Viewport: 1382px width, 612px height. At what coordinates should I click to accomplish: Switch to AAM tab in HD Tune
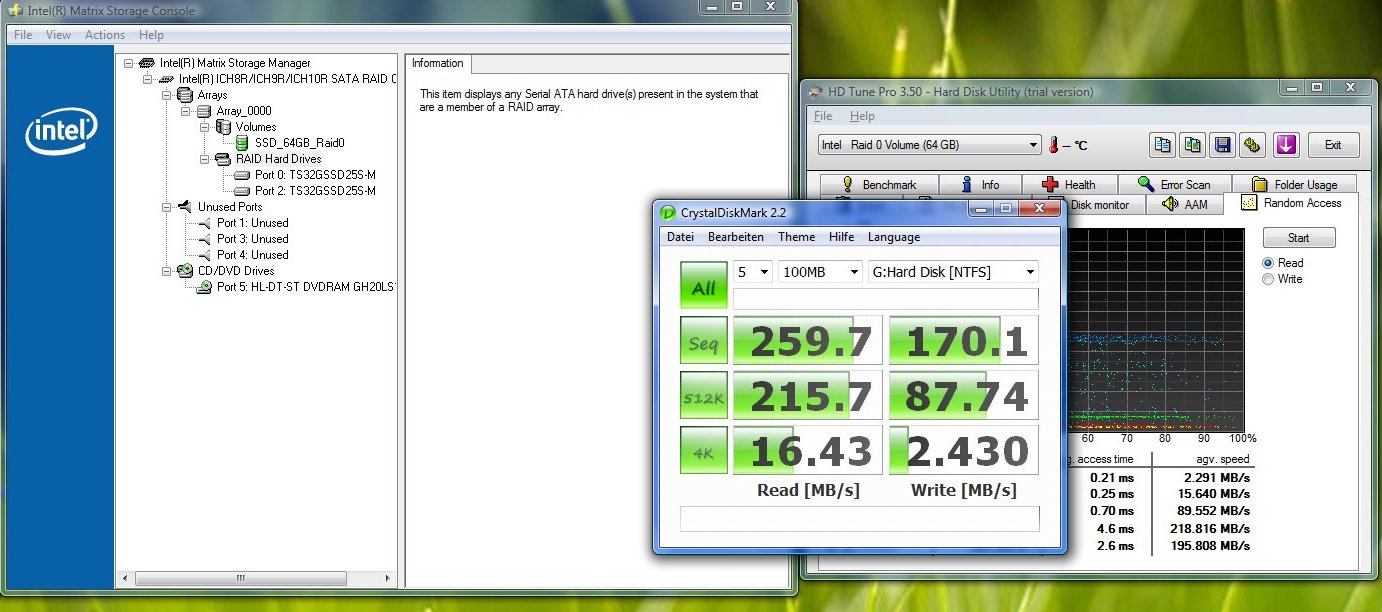1186,204
